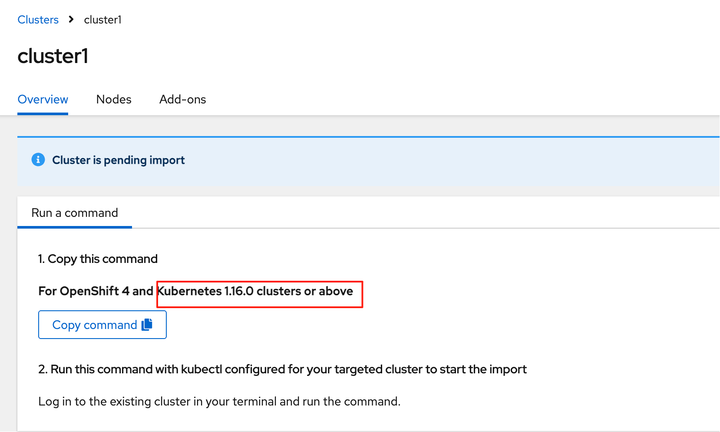Screen dimensions: 720x432
Task: Click the '2. Run this command' step title
Action: pos(282,369)
